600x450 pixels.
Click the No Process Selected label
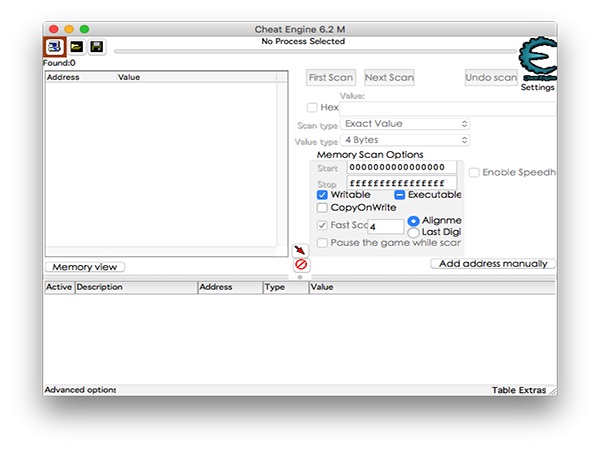coord(303,41)
